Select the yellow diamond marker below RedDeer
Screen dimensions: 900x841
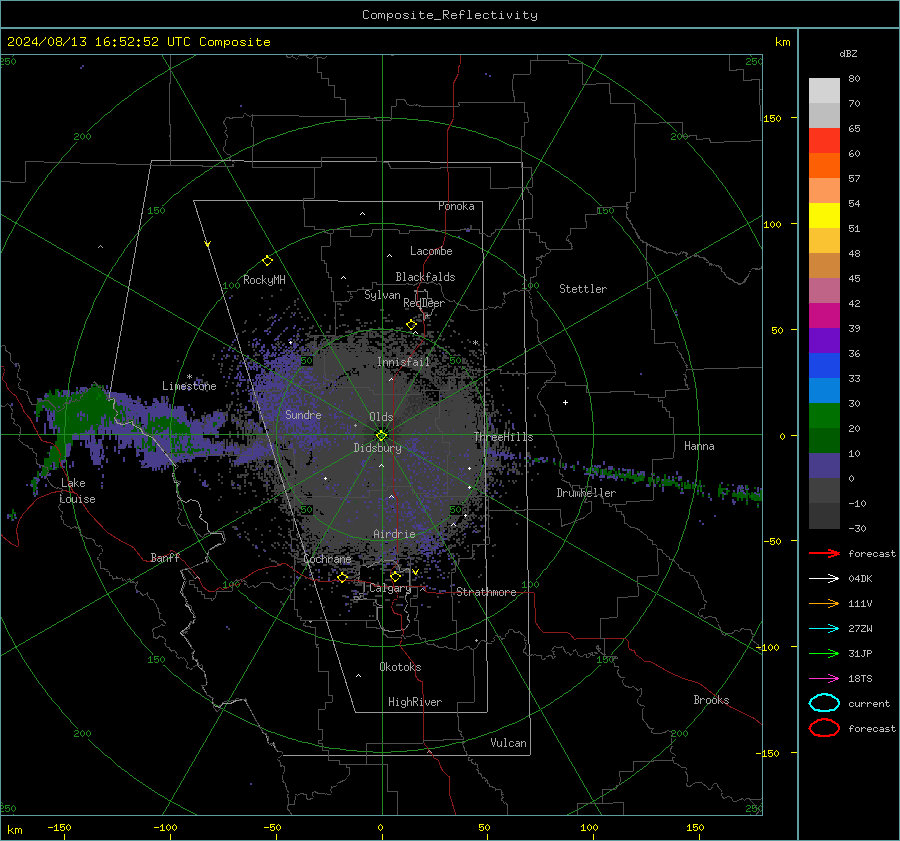411,325
